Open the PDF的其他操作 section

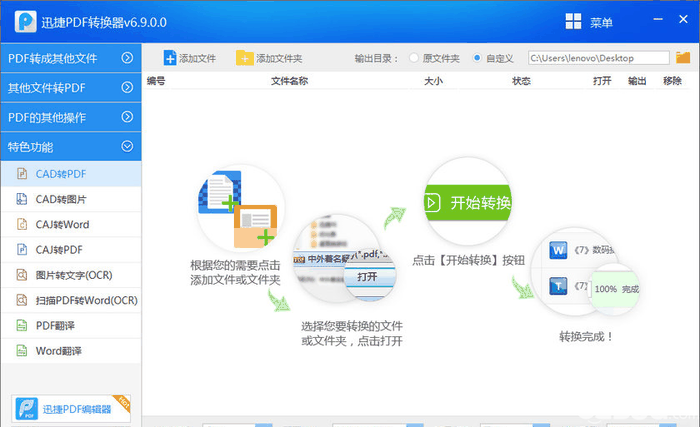point(71,117)
